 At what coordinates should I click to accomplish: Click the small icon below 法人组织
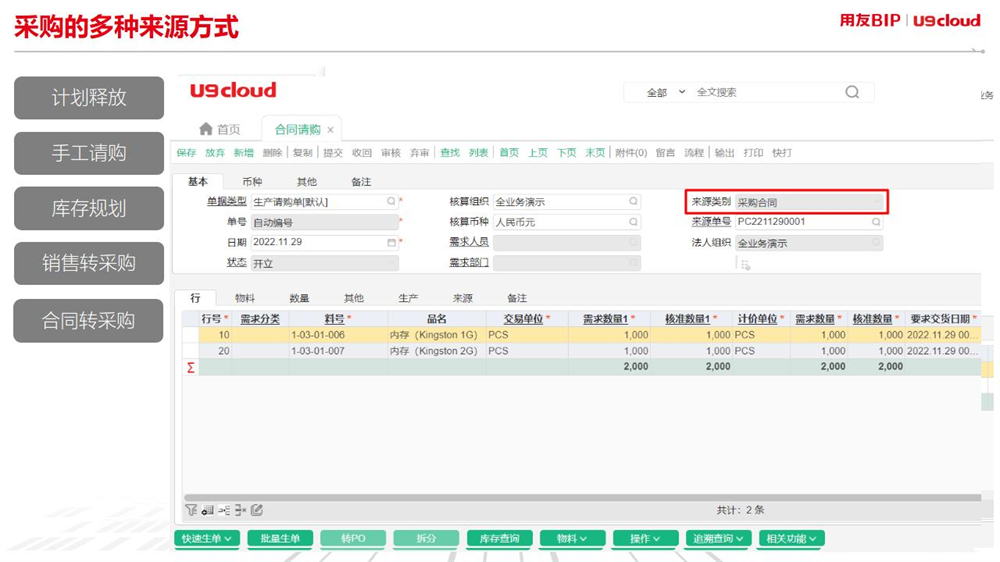click(745, 265)
